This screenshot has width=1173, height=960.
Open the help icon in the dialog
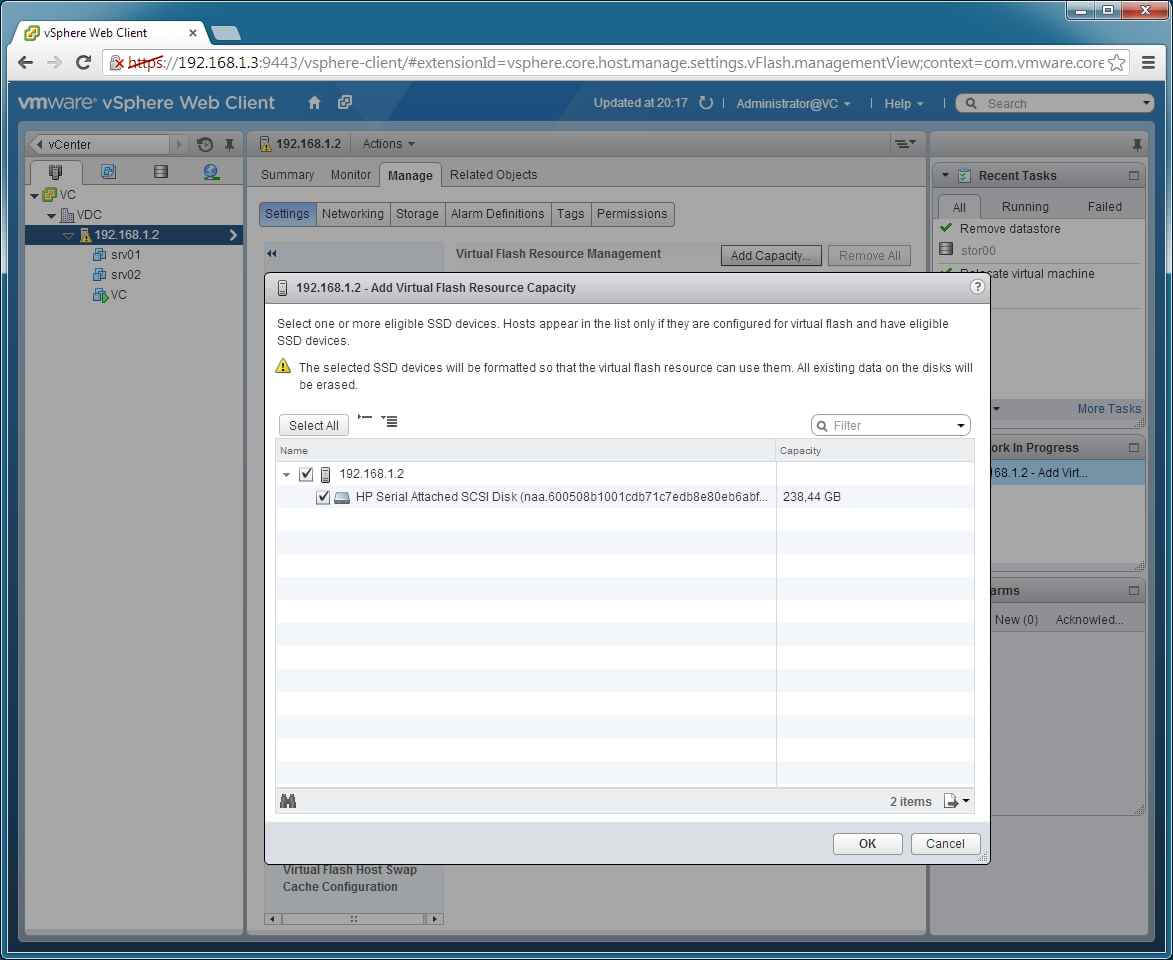point(976,287)
